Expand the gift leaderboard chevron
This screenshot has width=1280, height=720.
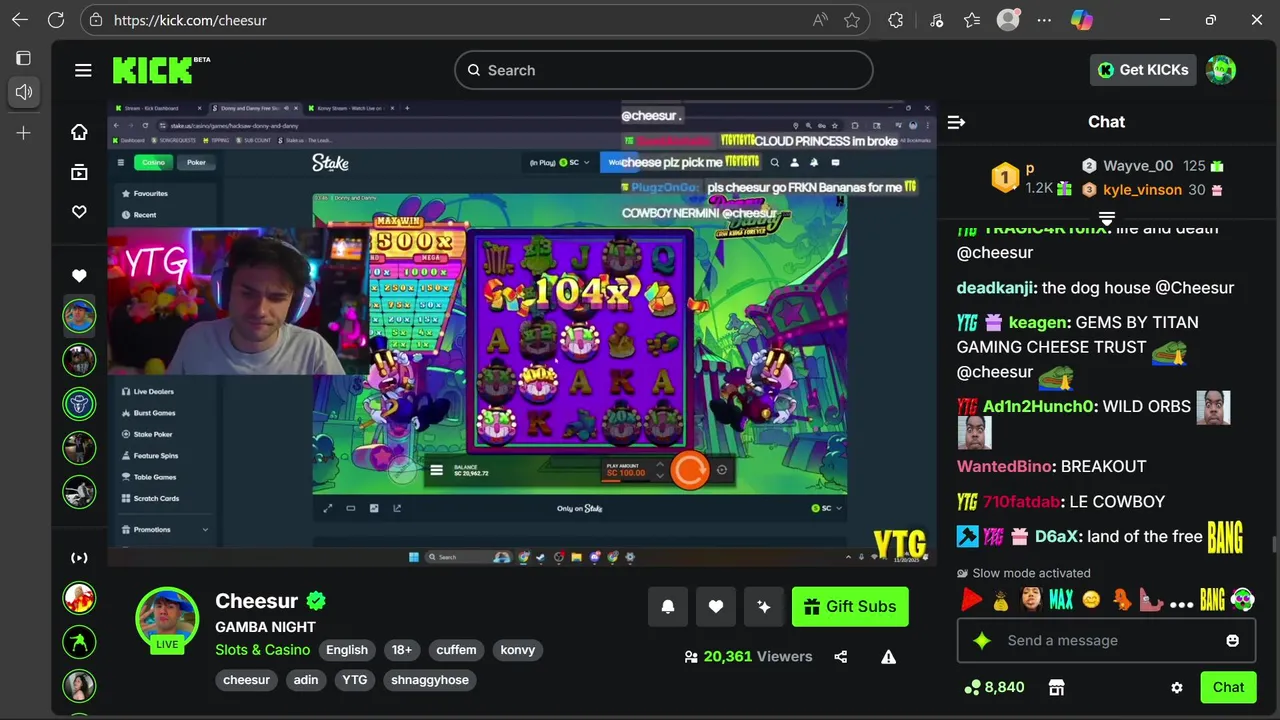point(1107,218)
